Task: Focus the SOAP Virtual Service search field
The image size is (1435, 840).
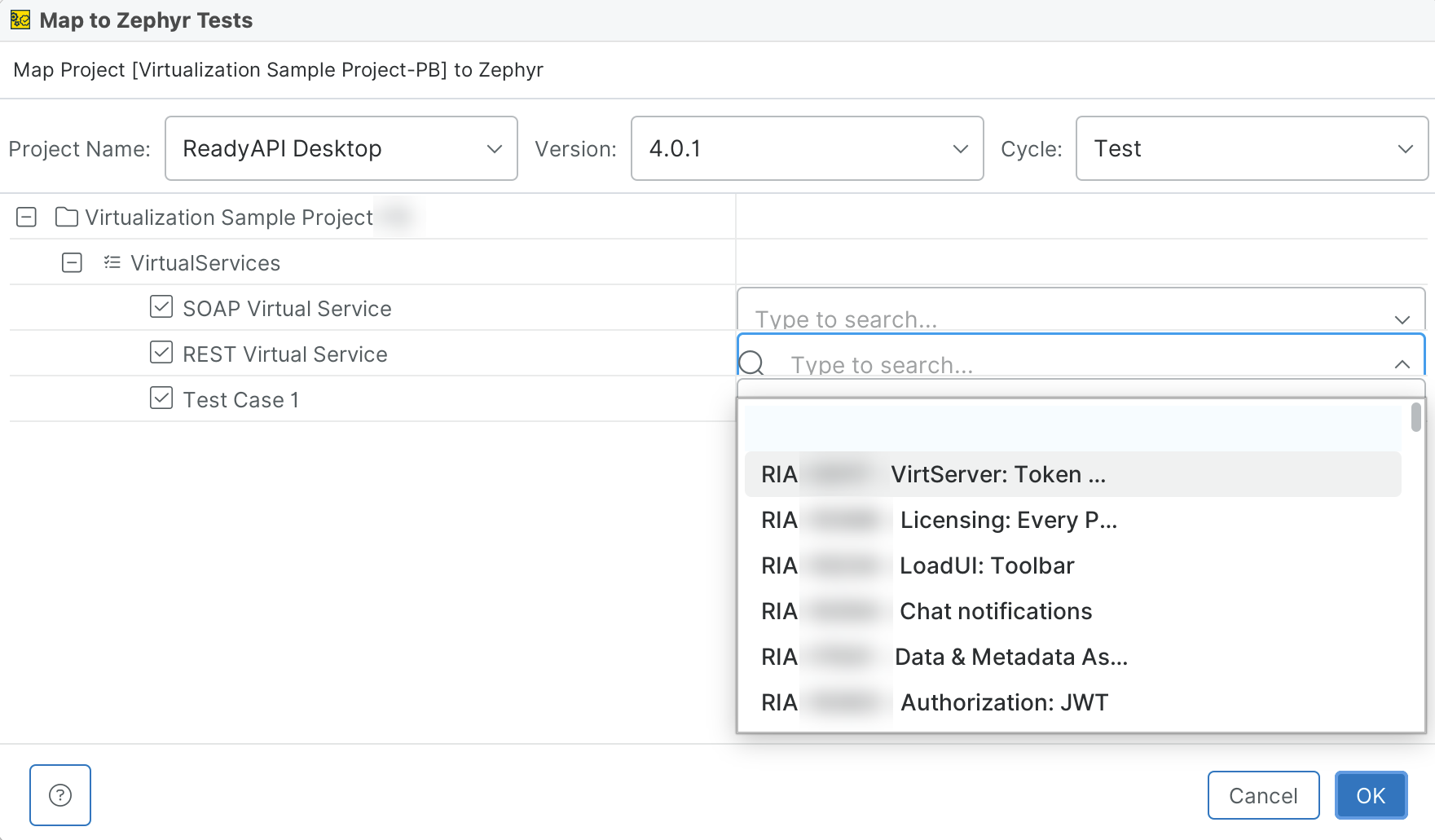Action: (1081, 310)
